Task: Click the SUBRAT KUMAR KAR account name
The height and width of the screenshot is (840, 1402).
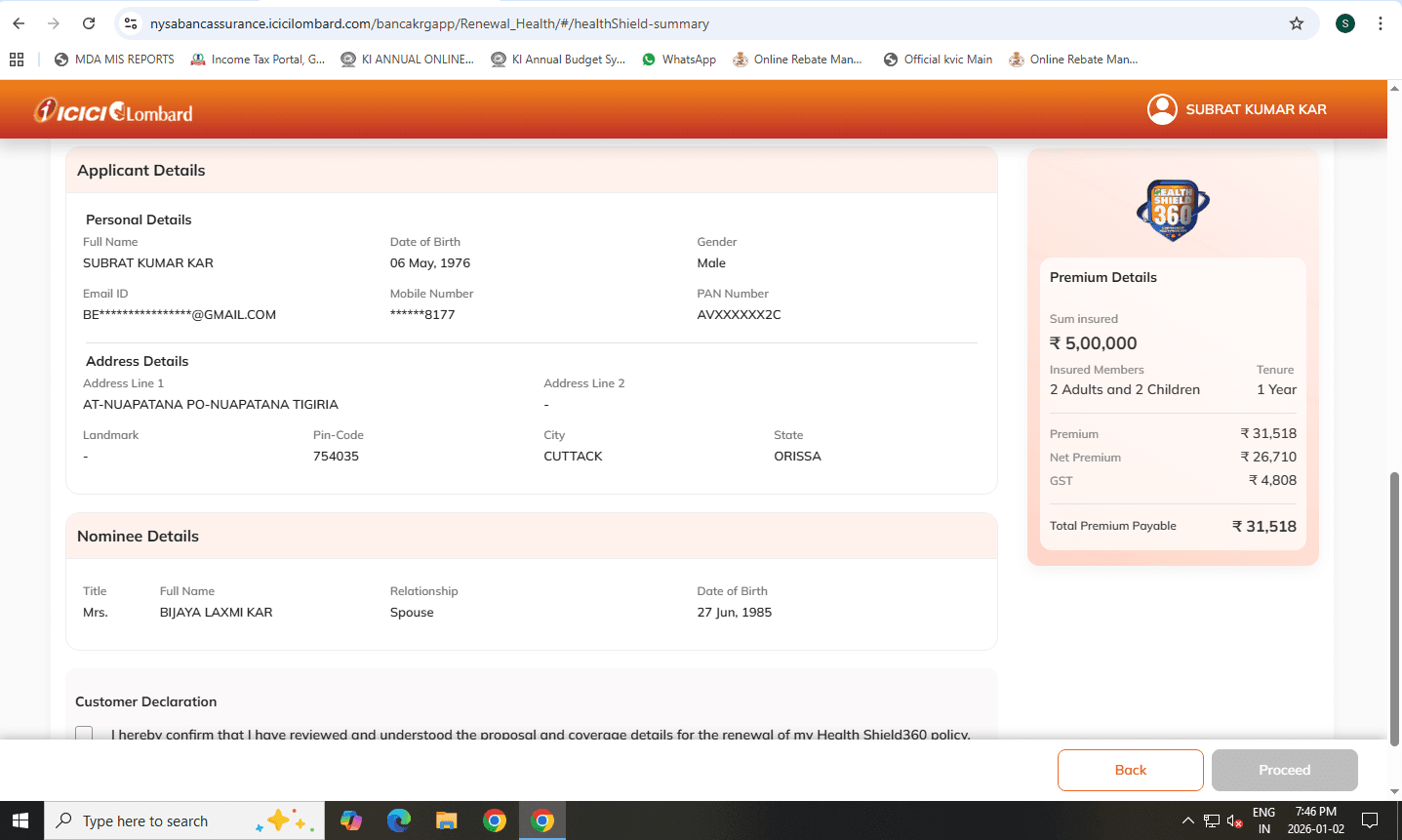Action: tap(1256, 109)
